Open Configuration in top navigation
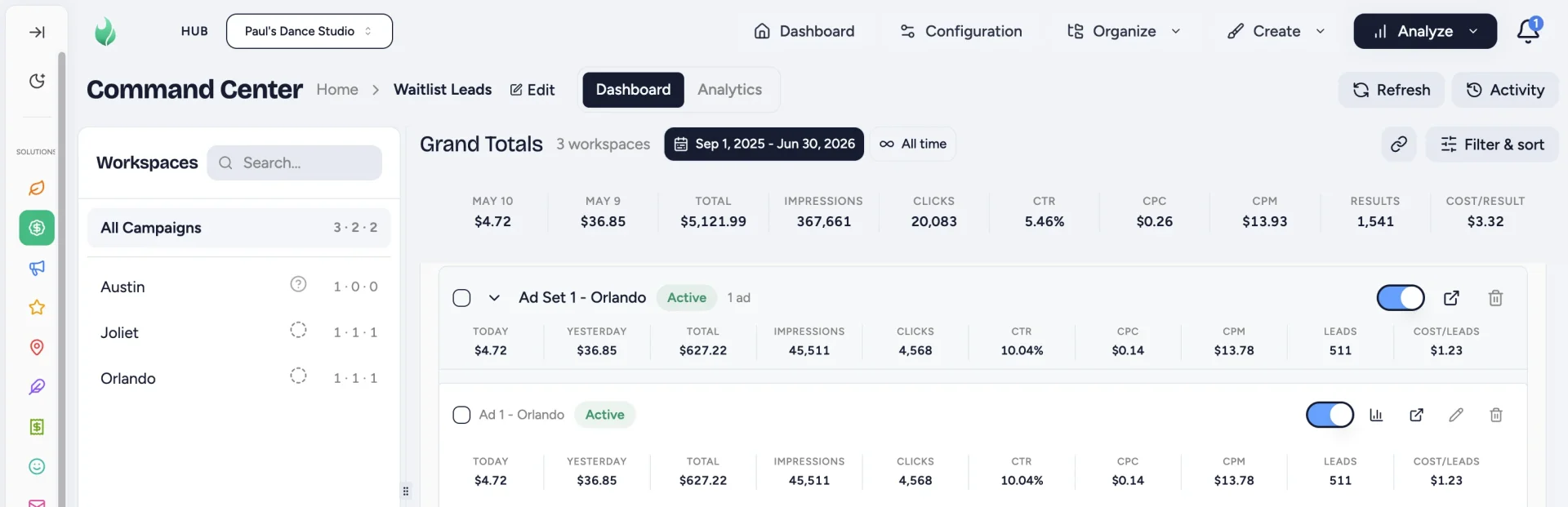Viewport: 1568px width, 507px height. pos(961,31)
